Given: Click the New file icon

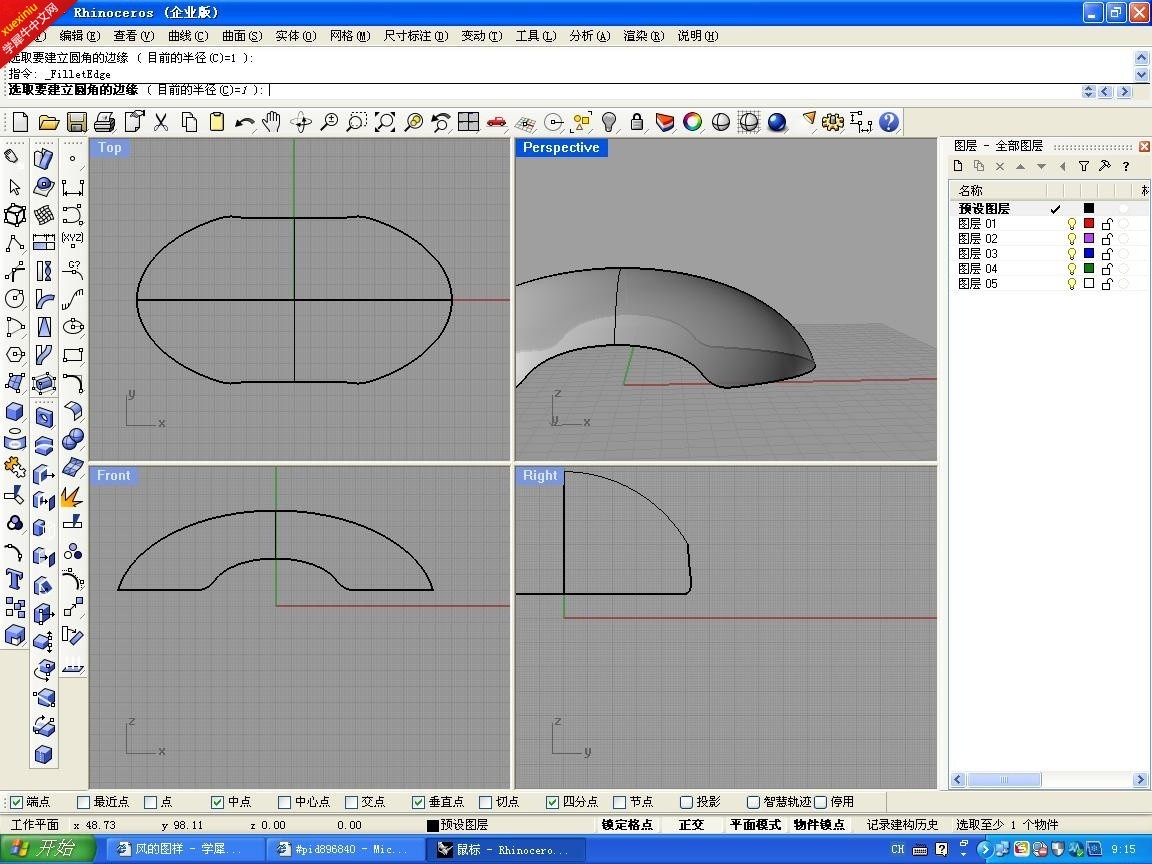Looking at the screenshot, I should [21, 122].
